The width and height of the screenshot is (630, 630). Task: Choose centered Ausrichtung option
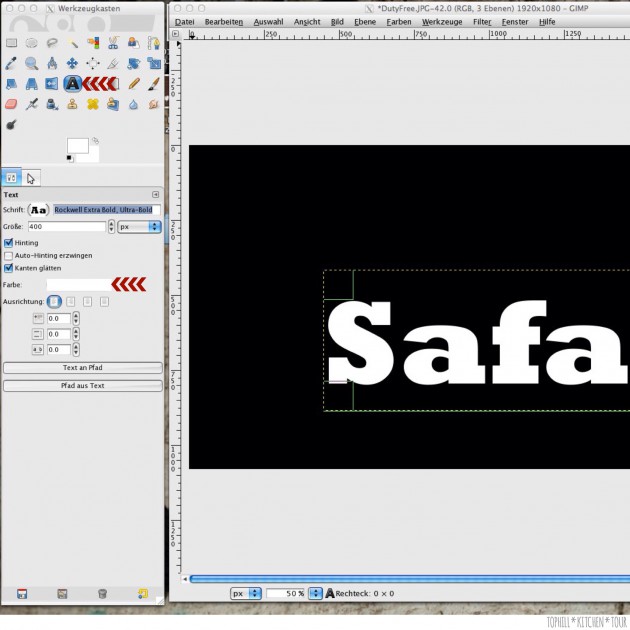point(88,301)
